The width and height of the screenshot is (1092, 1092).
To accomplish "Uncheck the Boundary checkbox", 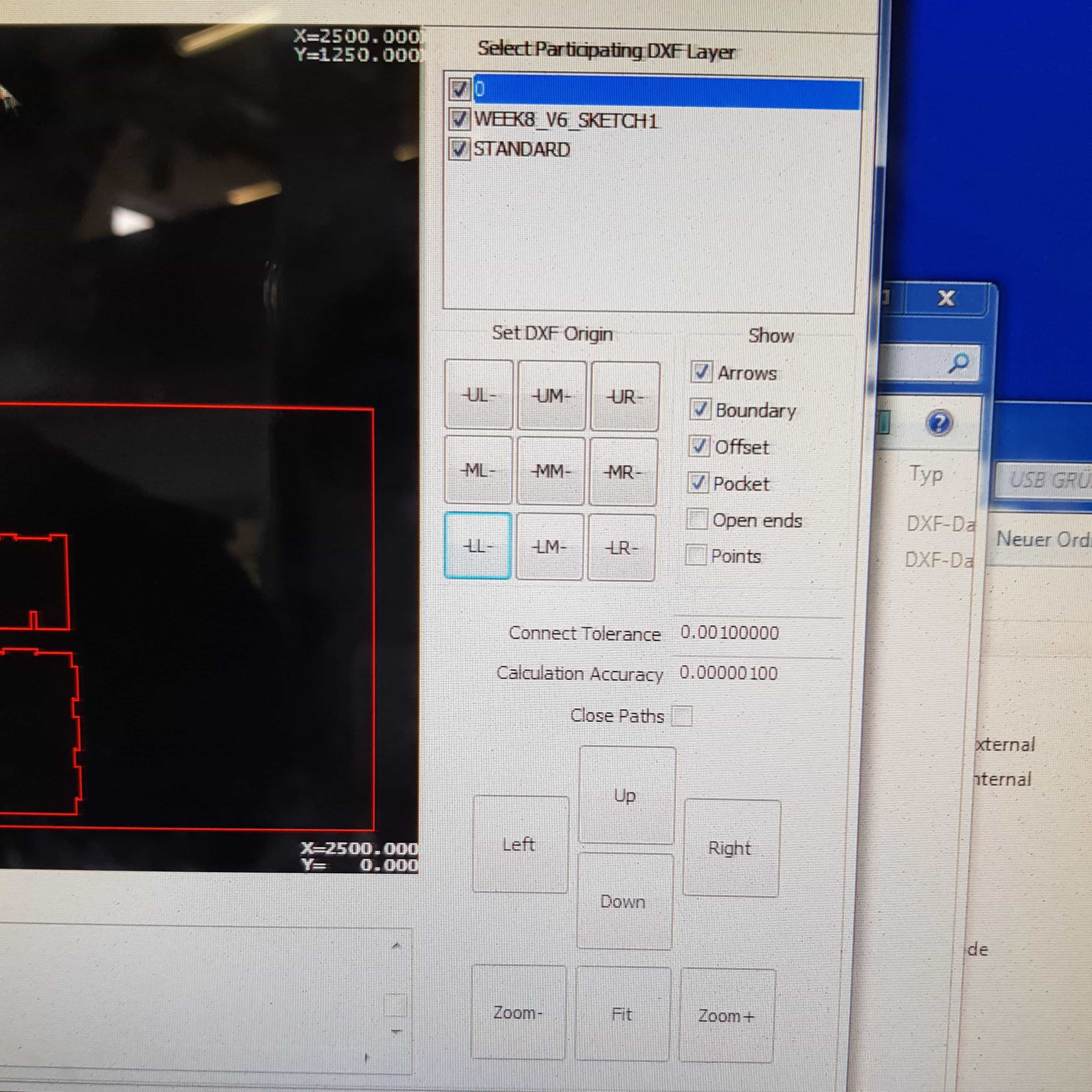I will (700, 409).
